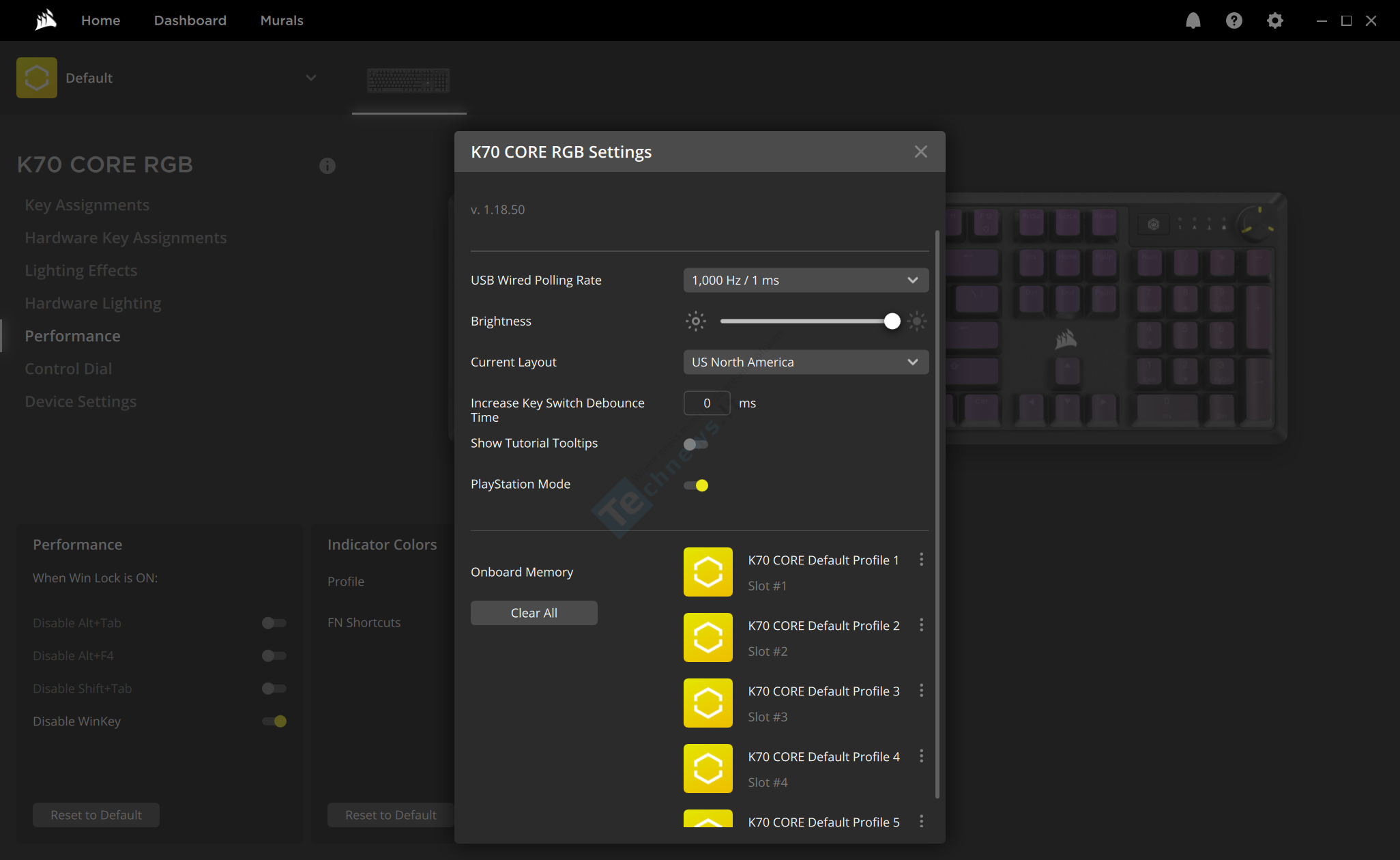Click the low brightness sun icon
The image size is (1400, 860).
[x=695, y=321]
